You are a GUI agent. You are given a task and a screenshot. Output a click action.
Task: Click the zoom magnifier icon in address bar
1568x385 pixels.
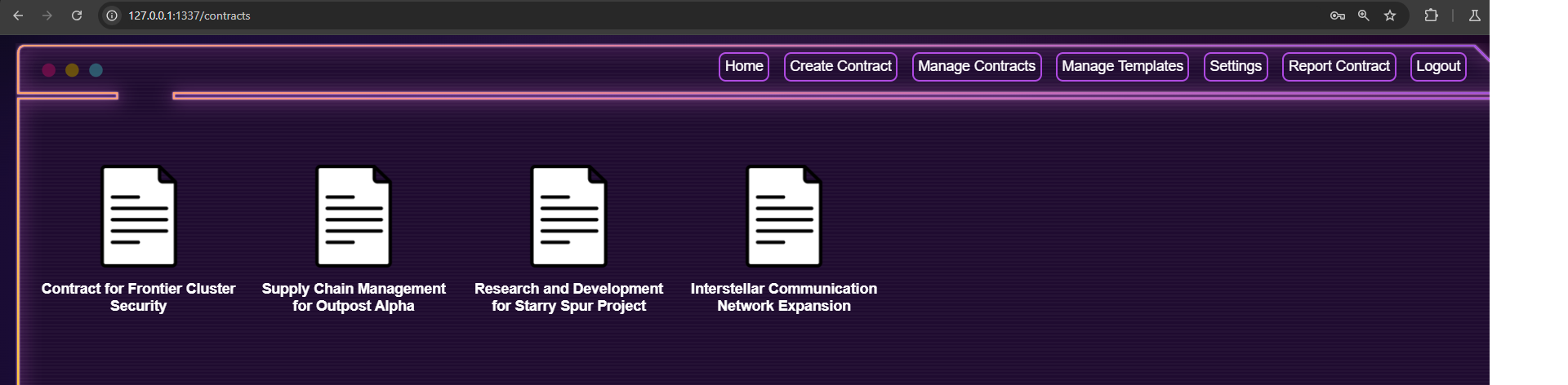click(1363, 15)
